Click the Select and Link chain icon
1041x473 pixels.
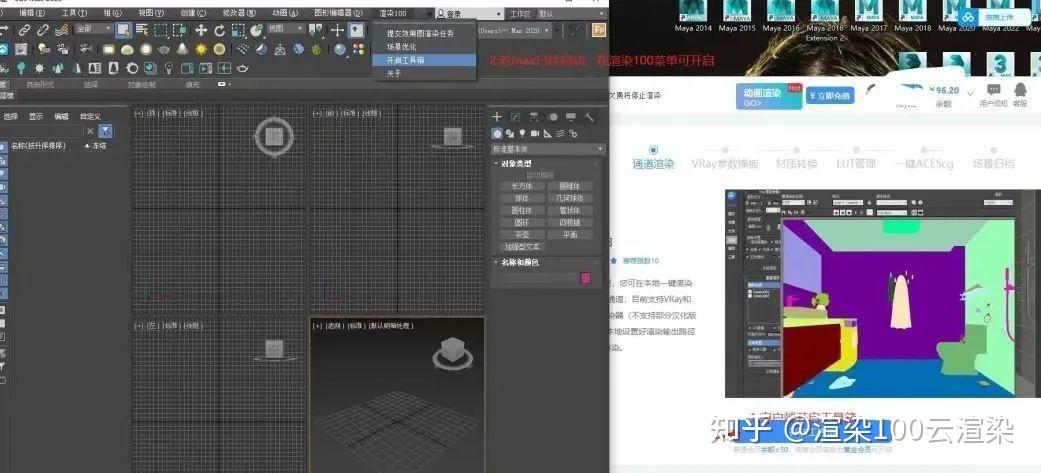[25, 30]
